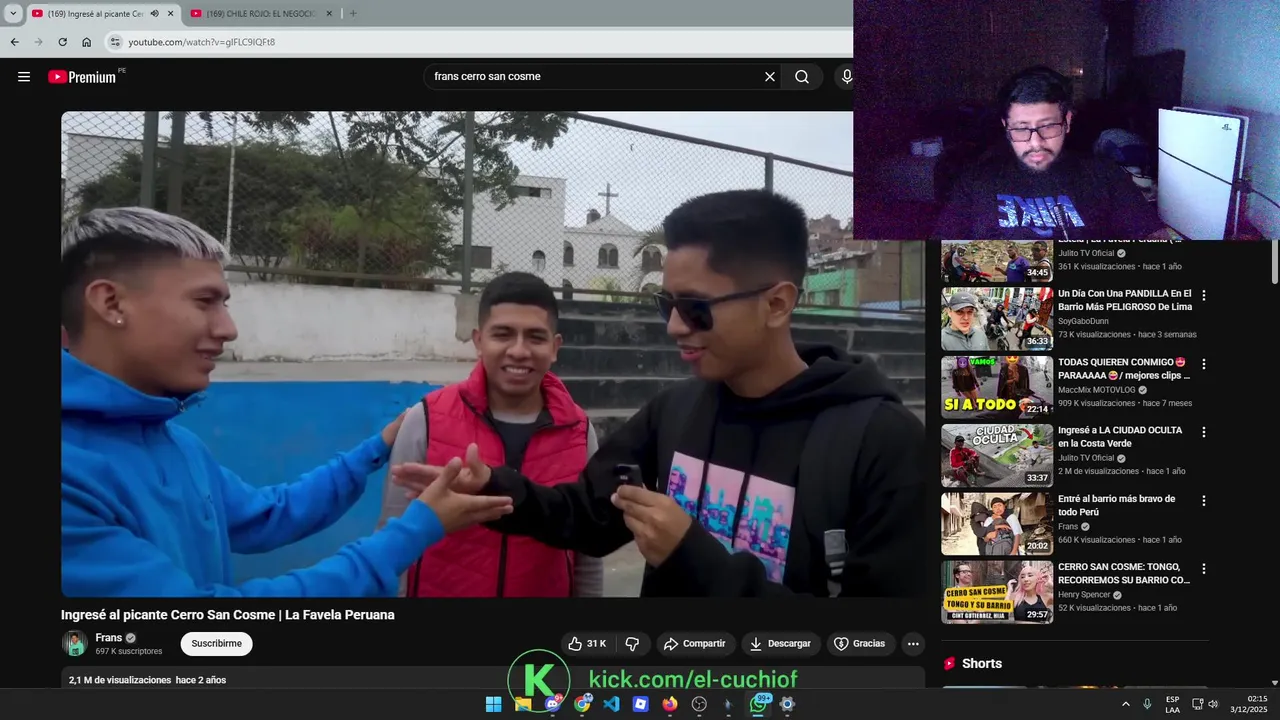The height and width of the screenshot is (720, 1280).
Task: Share the video via Compartir
Action: coord(695,644)
